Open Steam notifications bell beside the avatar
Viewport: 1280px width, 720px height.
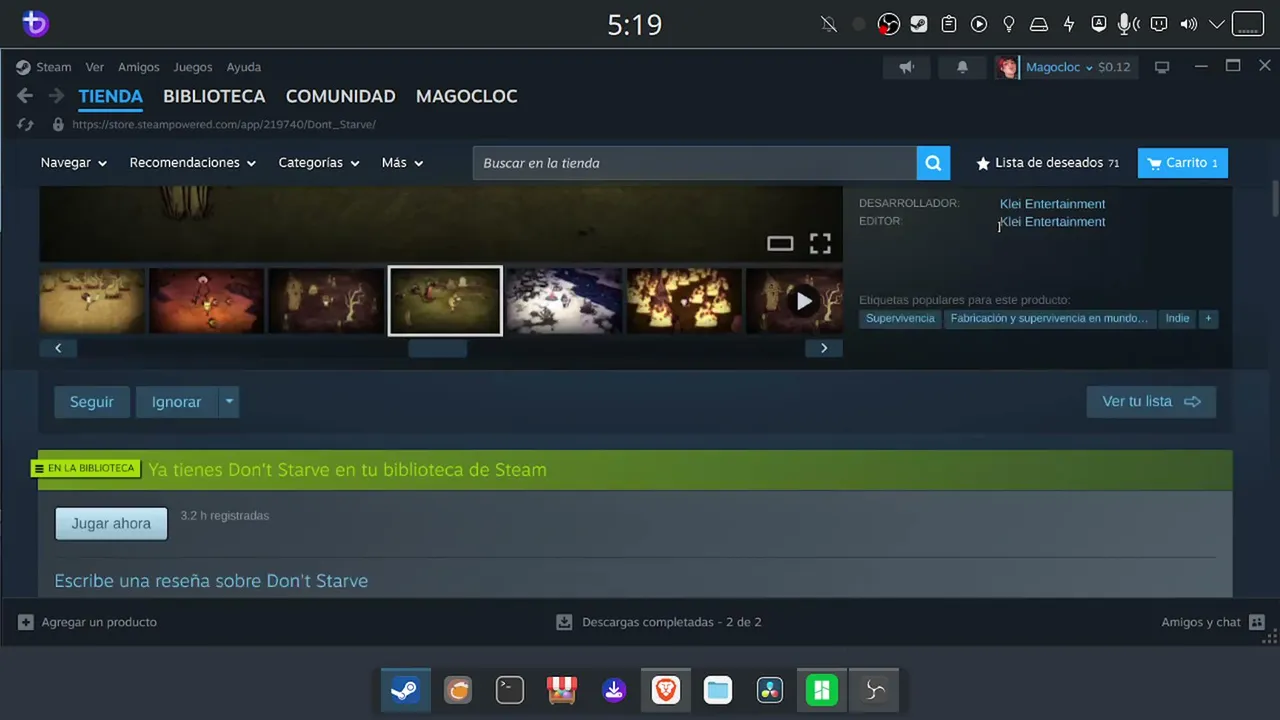click(962, 67)
